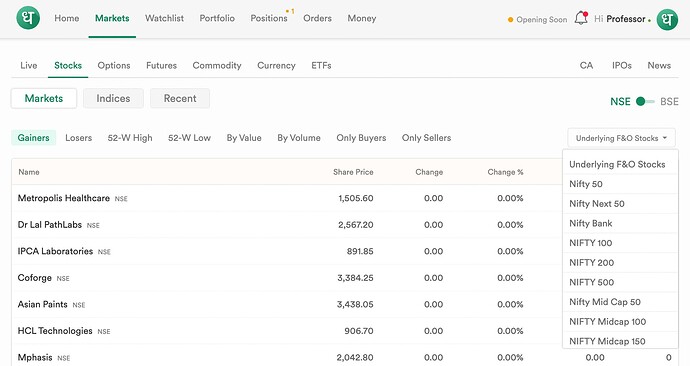
Task: Click the BSE exchange label
Action: pos(669,102)
